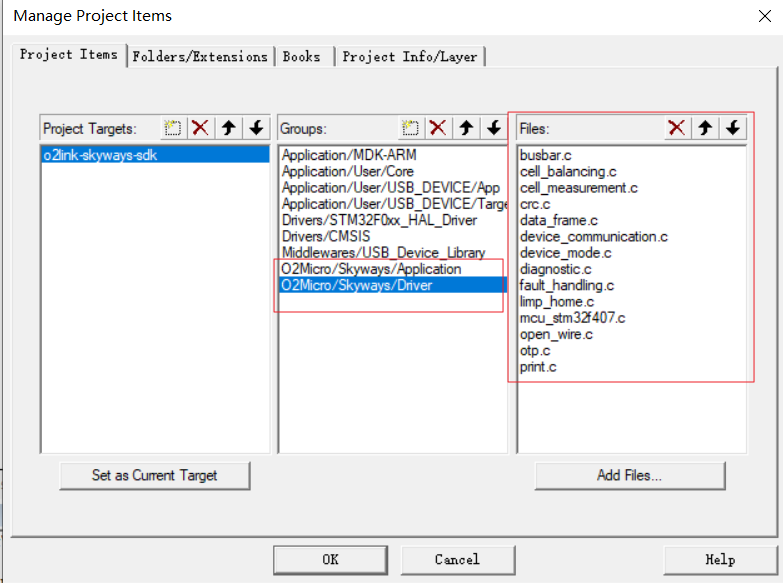Create a new group using the Groups icon
Image resolution: width=783 pixels, height=583 pixels.
[x=410, y=128]
